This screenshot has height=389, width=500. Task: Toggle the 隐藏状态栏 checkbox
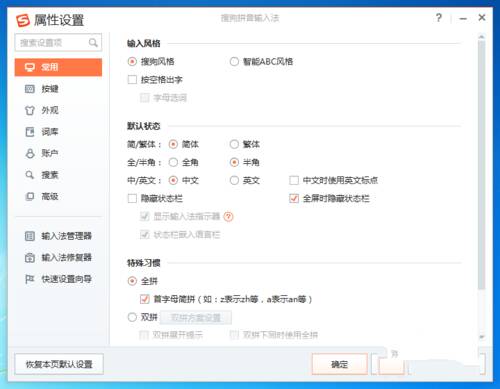pos(132,199)
